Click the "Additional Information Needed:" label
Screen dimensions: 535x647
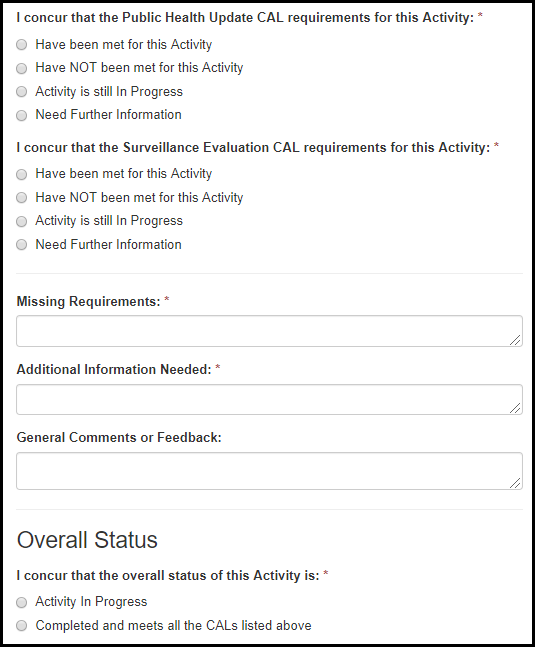point(114,369)
